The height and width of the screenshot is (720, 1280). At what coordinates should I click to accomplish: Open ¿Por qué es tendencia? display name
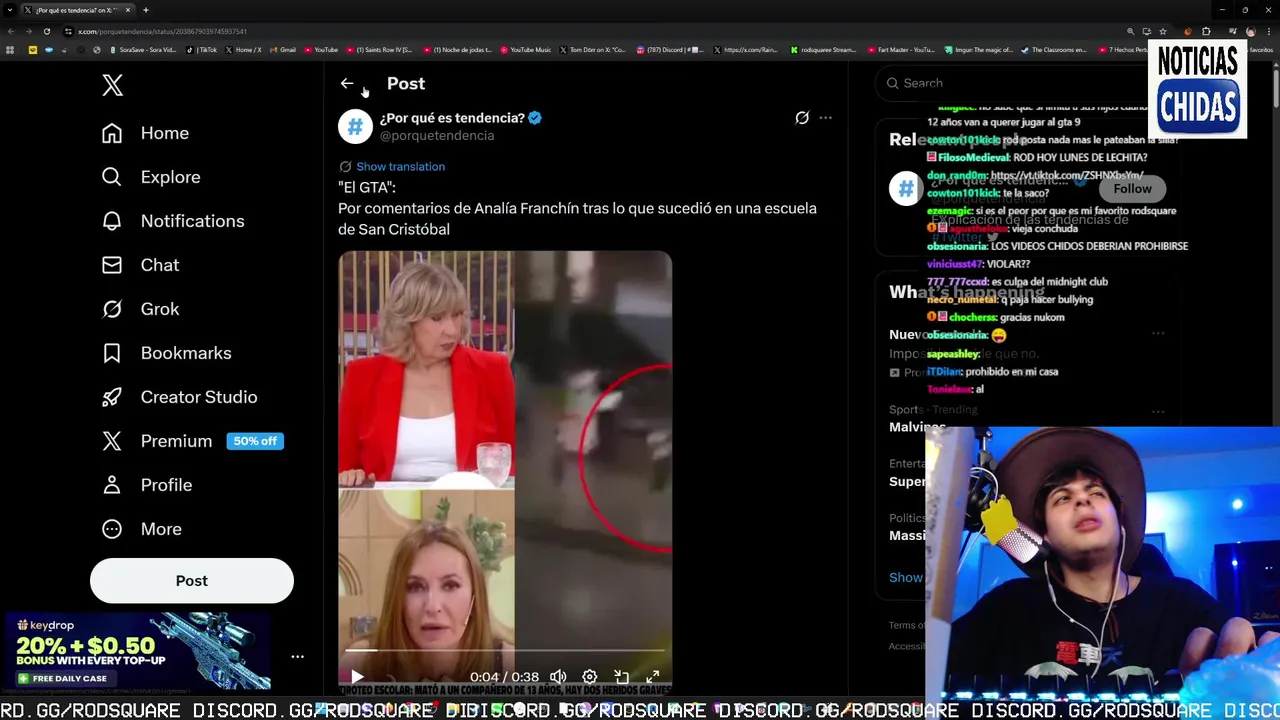point(452,118)
